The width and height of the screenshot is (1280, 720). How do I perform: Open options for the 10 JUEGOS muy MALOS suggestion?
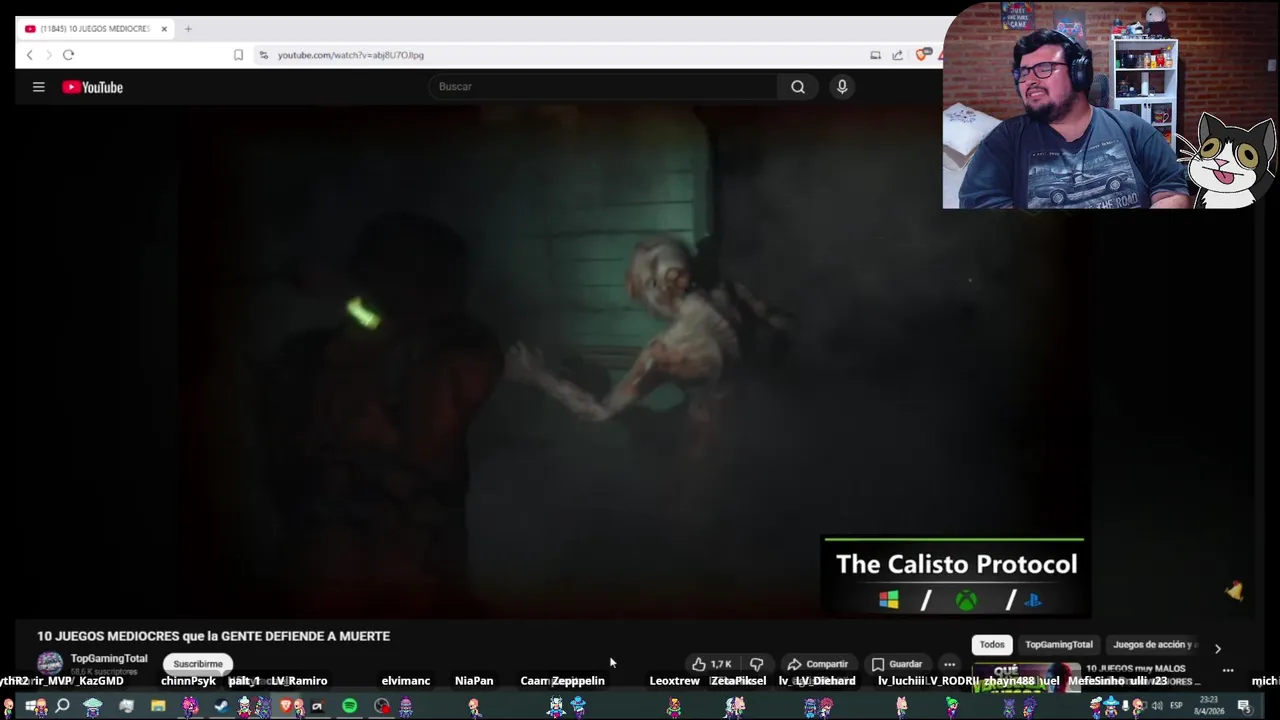[x=1228, y=670]
